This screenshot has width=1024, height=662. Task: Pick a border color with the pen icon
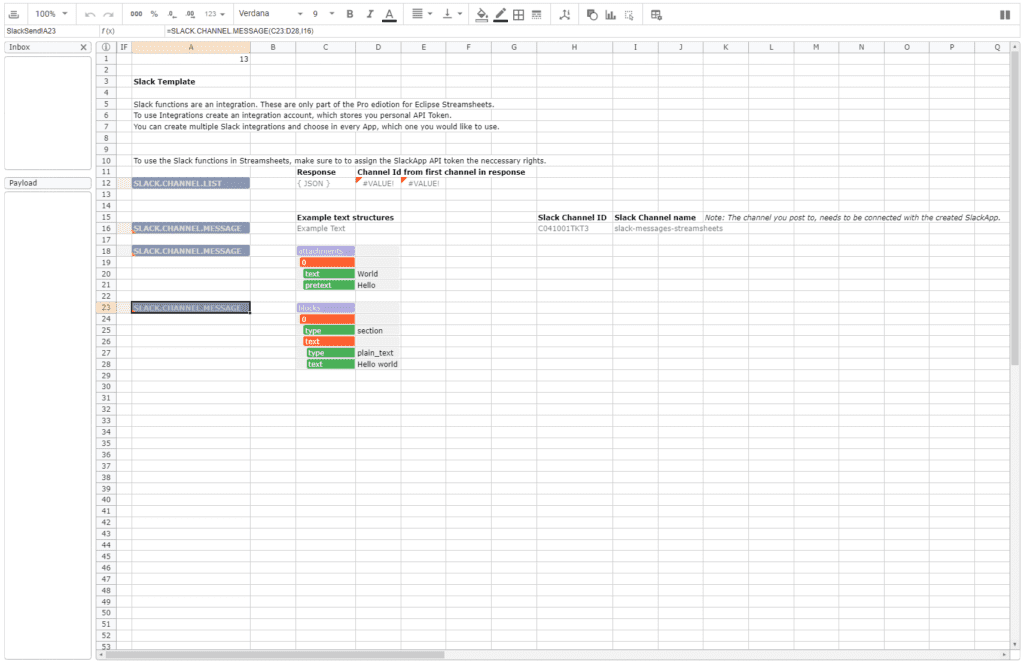tap(500, 14)
